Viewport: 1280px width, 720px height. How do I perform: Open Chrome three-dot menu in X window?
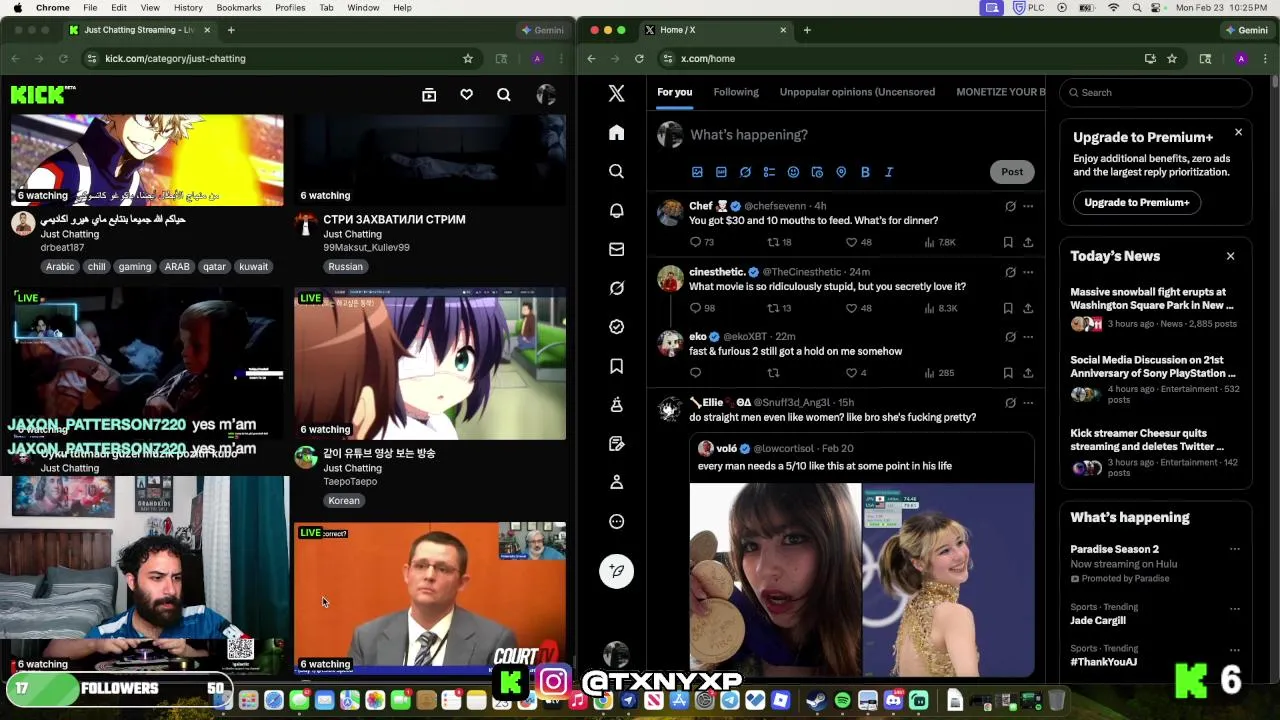[x=1266, y=59]
